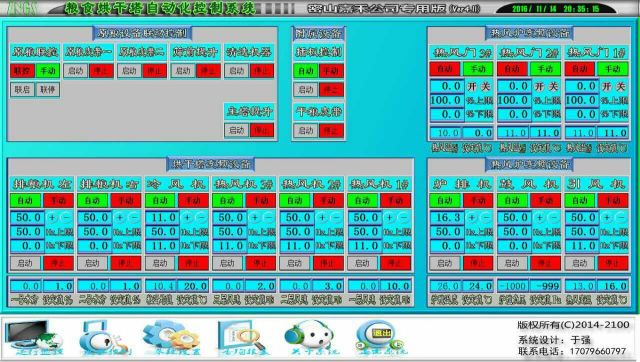
Task: Open the magnifier report query icon
Action: coord(242,337)
